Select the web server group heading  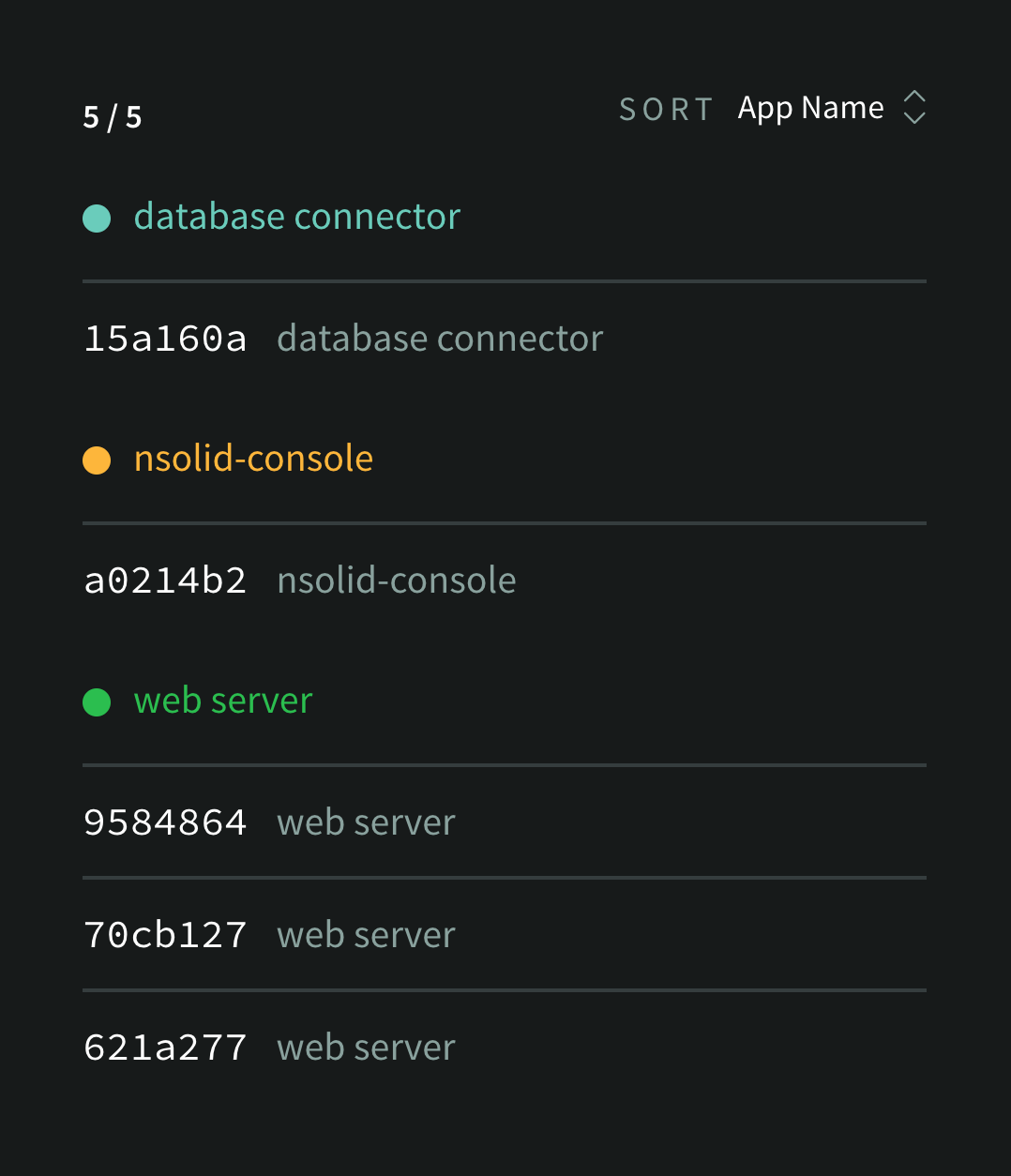(223, 701)
